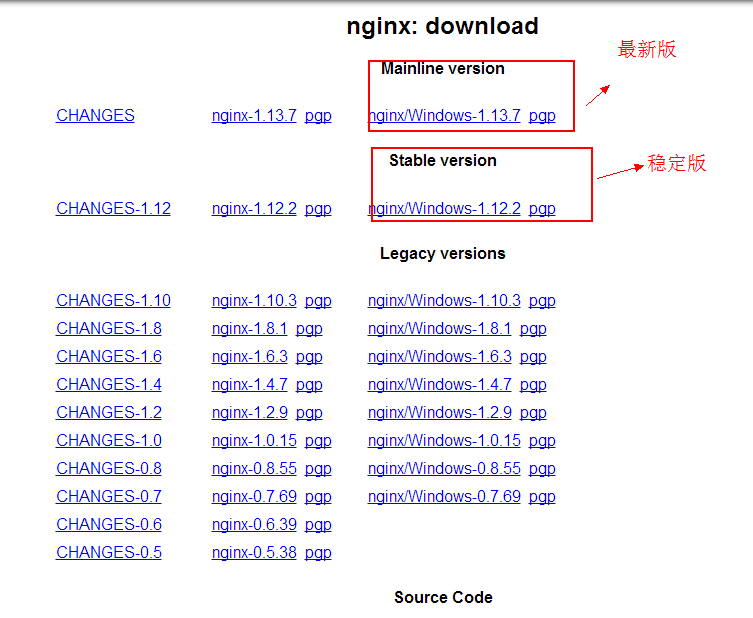Open CHANGES-1.12 changelog
Viewport: 753px width, 618px height.
click(x=113, y=208)
